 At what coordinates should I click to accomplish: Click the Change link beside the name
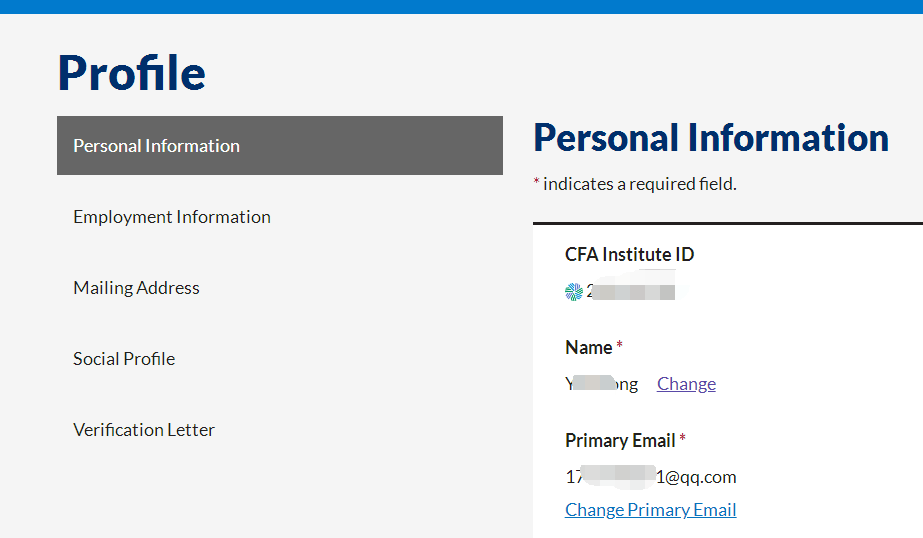click(686, 384)
